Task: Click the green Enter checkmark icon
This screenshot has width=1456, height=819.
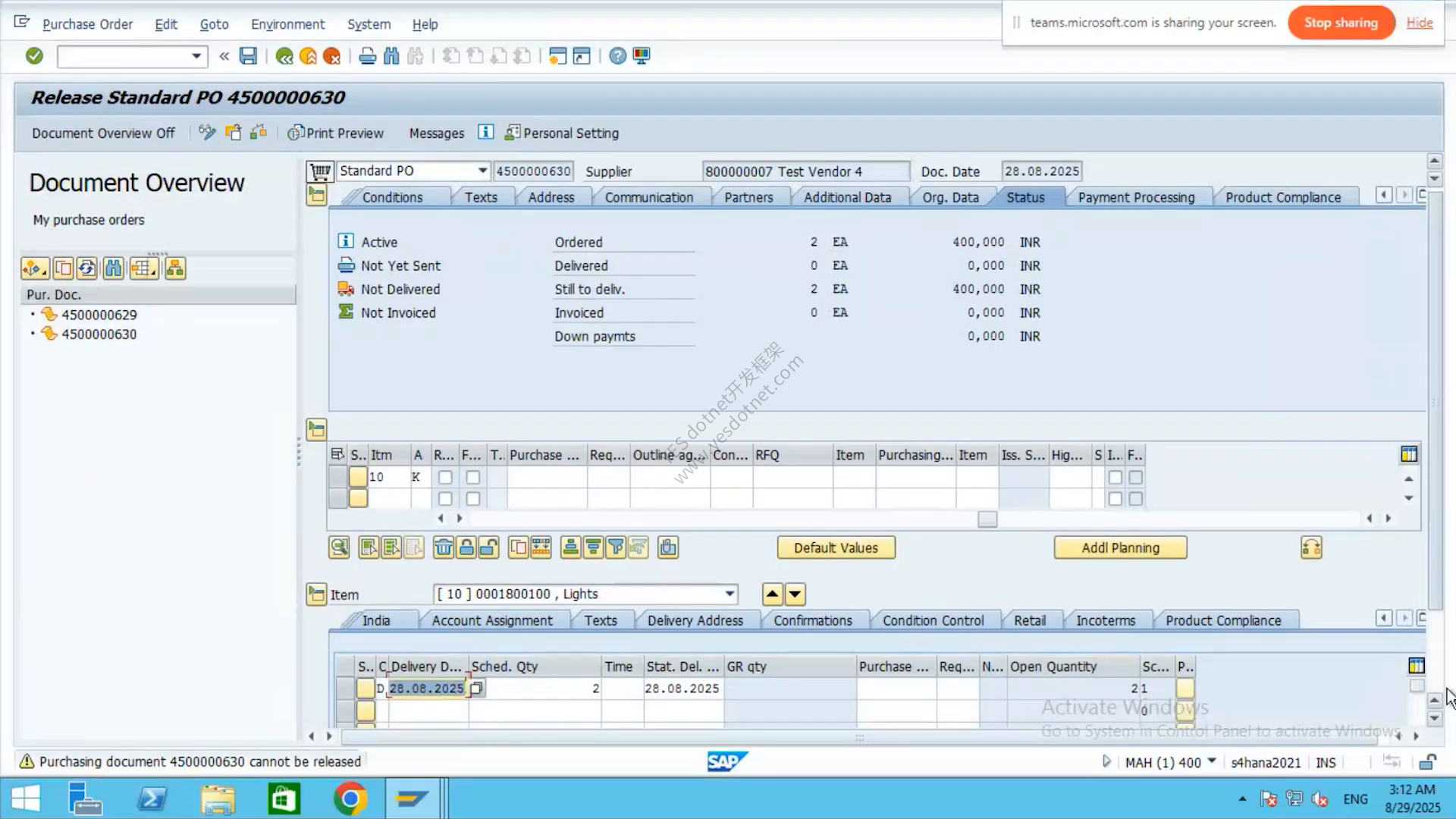Action: [x=34, y=55]
